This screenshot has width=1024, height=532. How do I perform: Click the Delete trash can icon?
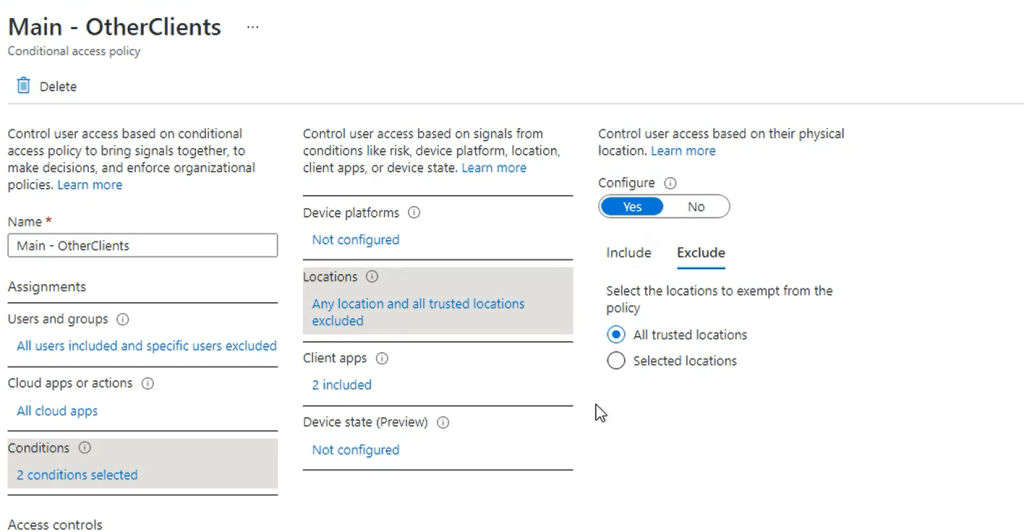click(x=23, y=86)
